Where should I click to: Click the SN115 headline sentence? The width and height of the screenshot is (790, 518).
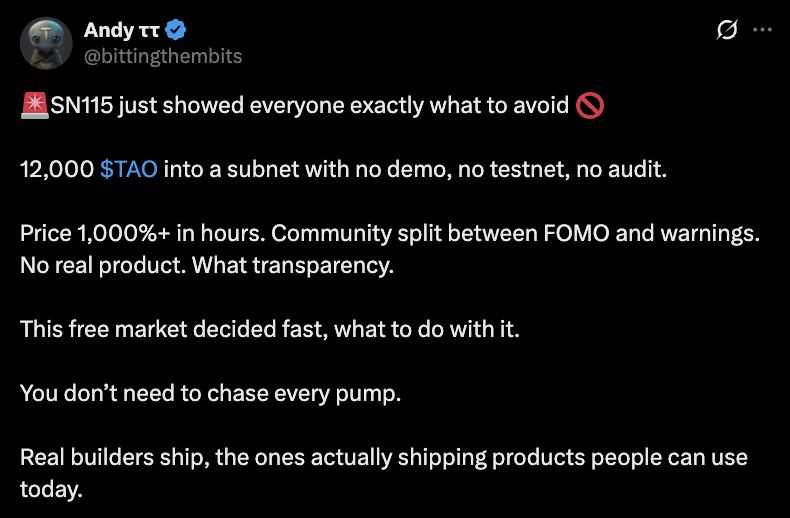[300, 106]
